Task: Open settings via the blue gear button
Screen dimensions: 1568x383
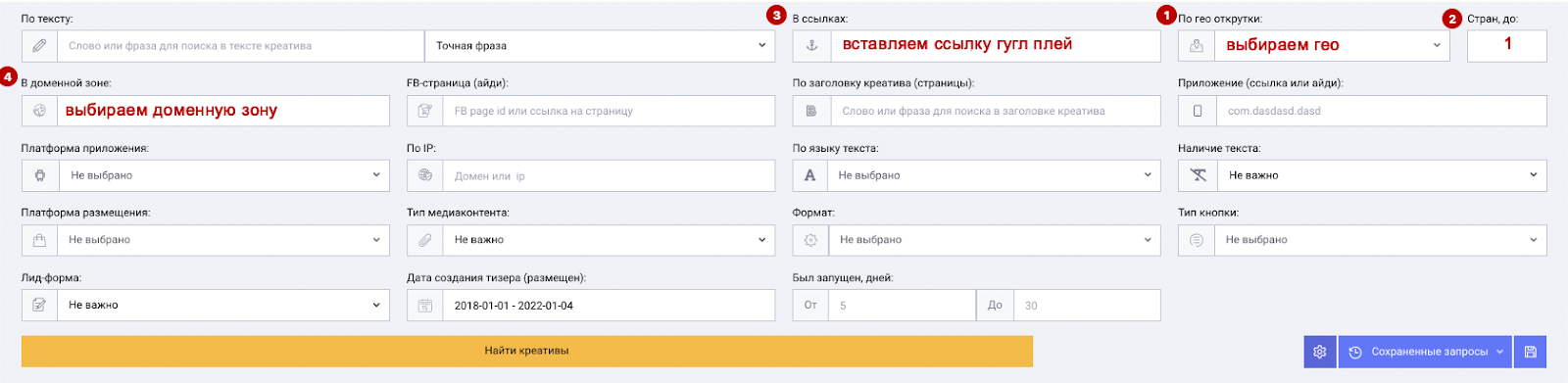Action: point(1320,352)
